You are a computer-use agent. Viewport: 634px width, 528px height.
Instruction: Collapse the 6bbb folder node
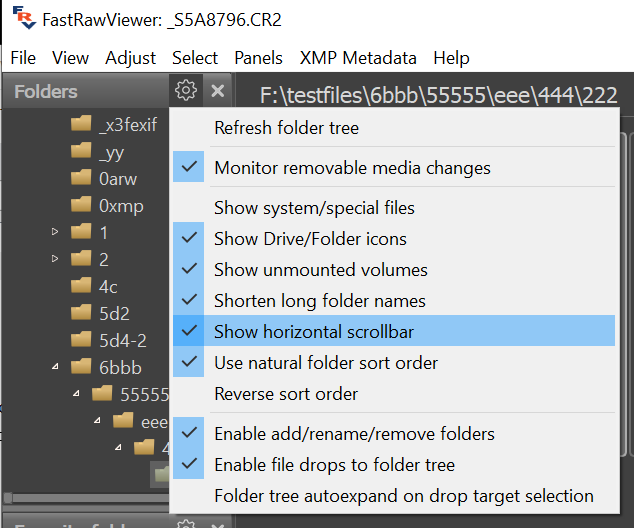tap(55, 367)
